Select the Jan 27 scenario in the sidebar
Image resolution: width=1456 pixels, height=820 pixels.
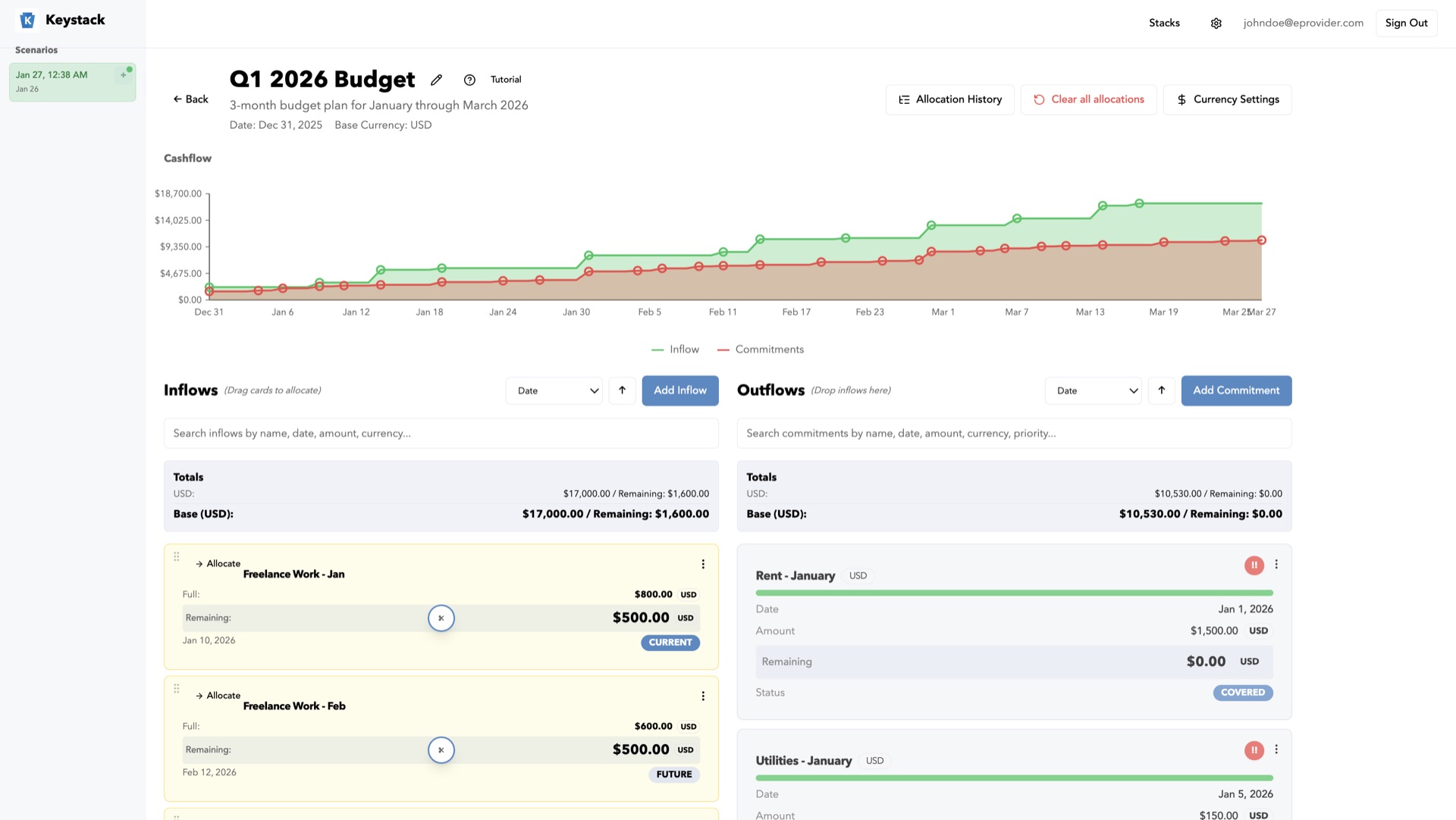[72, 81]
